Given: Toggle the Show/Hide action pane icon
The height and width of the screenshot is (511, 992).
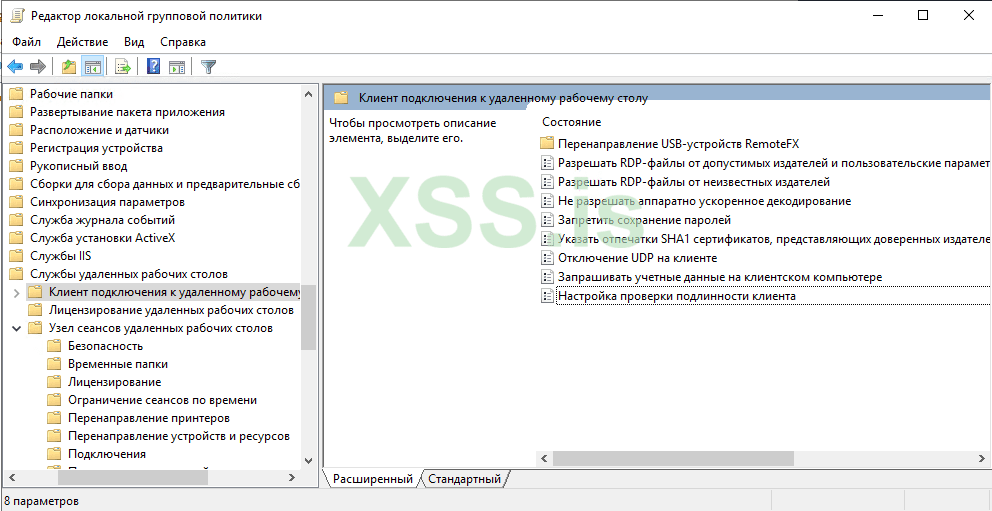Looking at the screenshot, I should coord(177,66).
